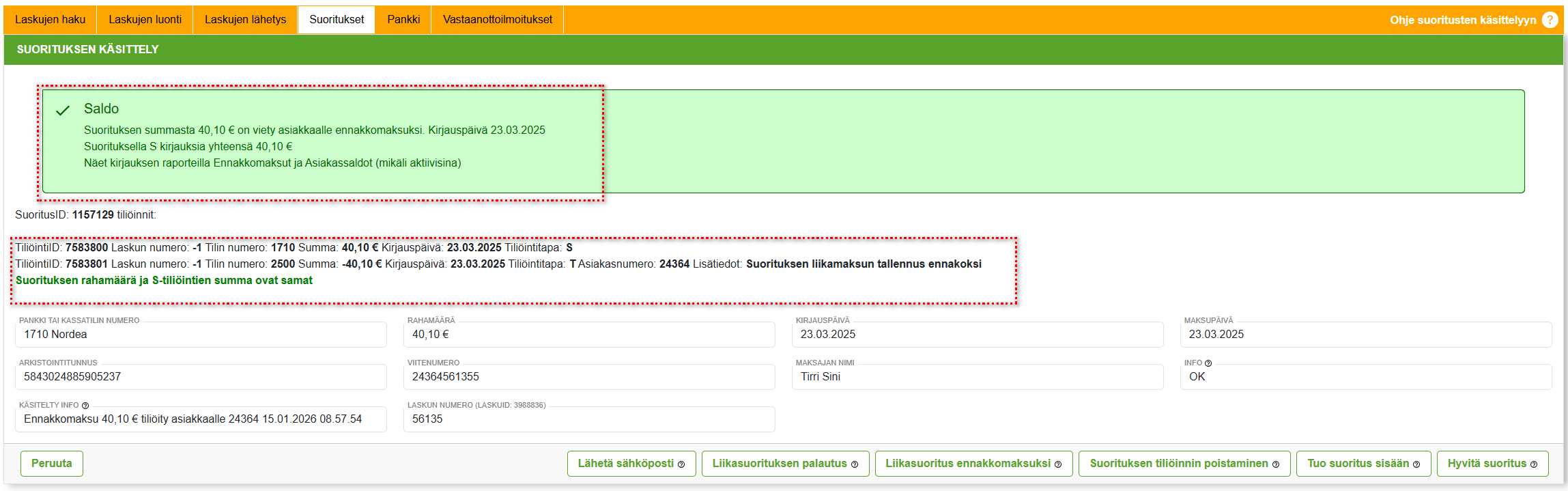Go to the Laskujen lähetys tab
1568x491 pixels.
click(245, 19)
